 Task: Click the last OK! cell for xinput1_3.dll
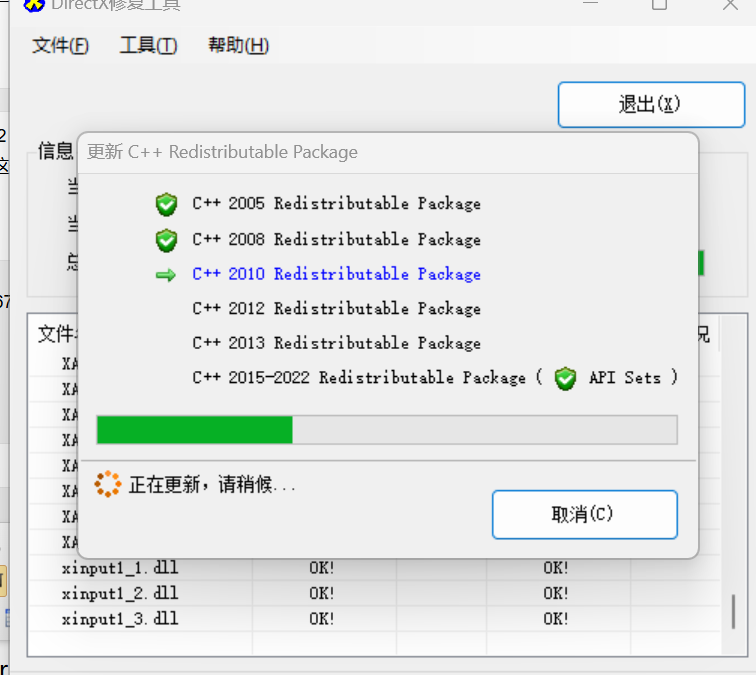click(555, 619)
